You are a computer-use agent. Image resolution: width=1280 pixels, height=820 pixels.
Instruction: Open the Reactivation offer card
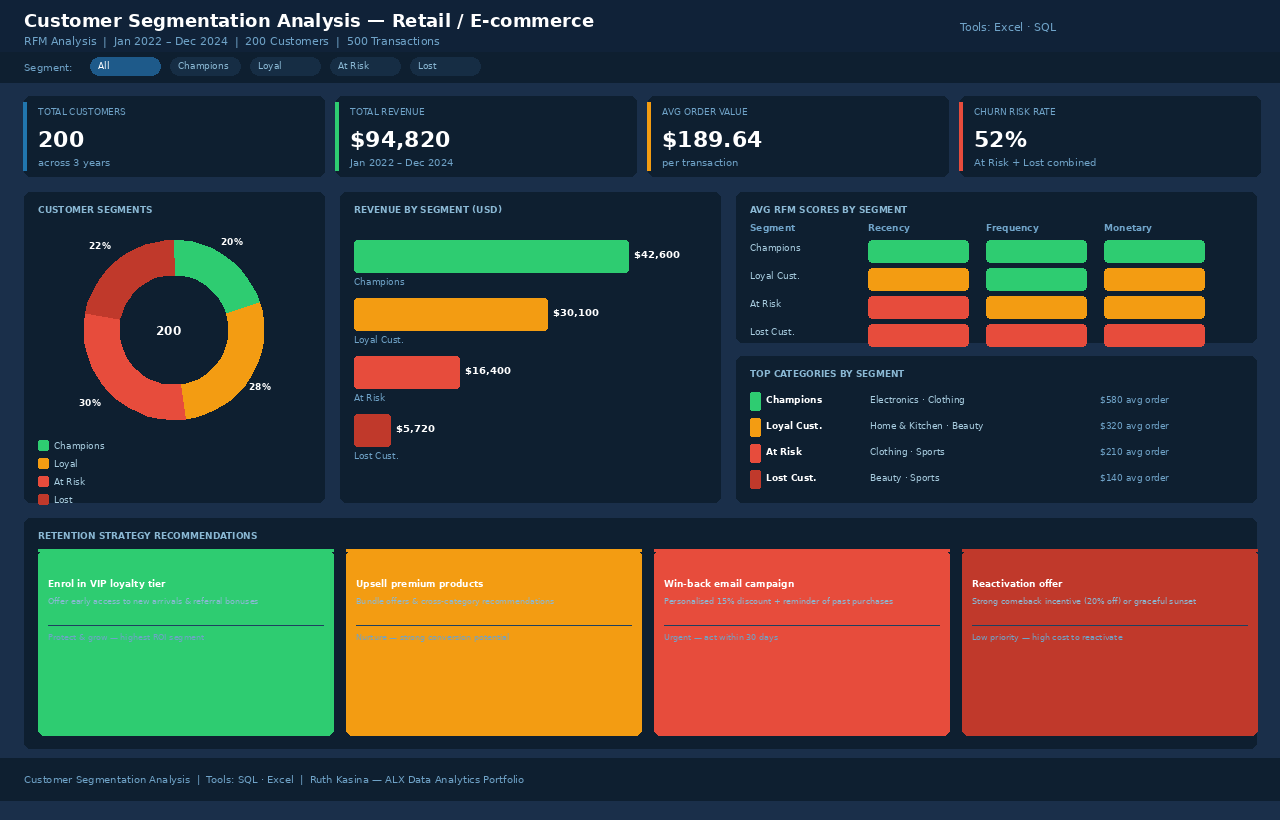tap(1110, 642)
